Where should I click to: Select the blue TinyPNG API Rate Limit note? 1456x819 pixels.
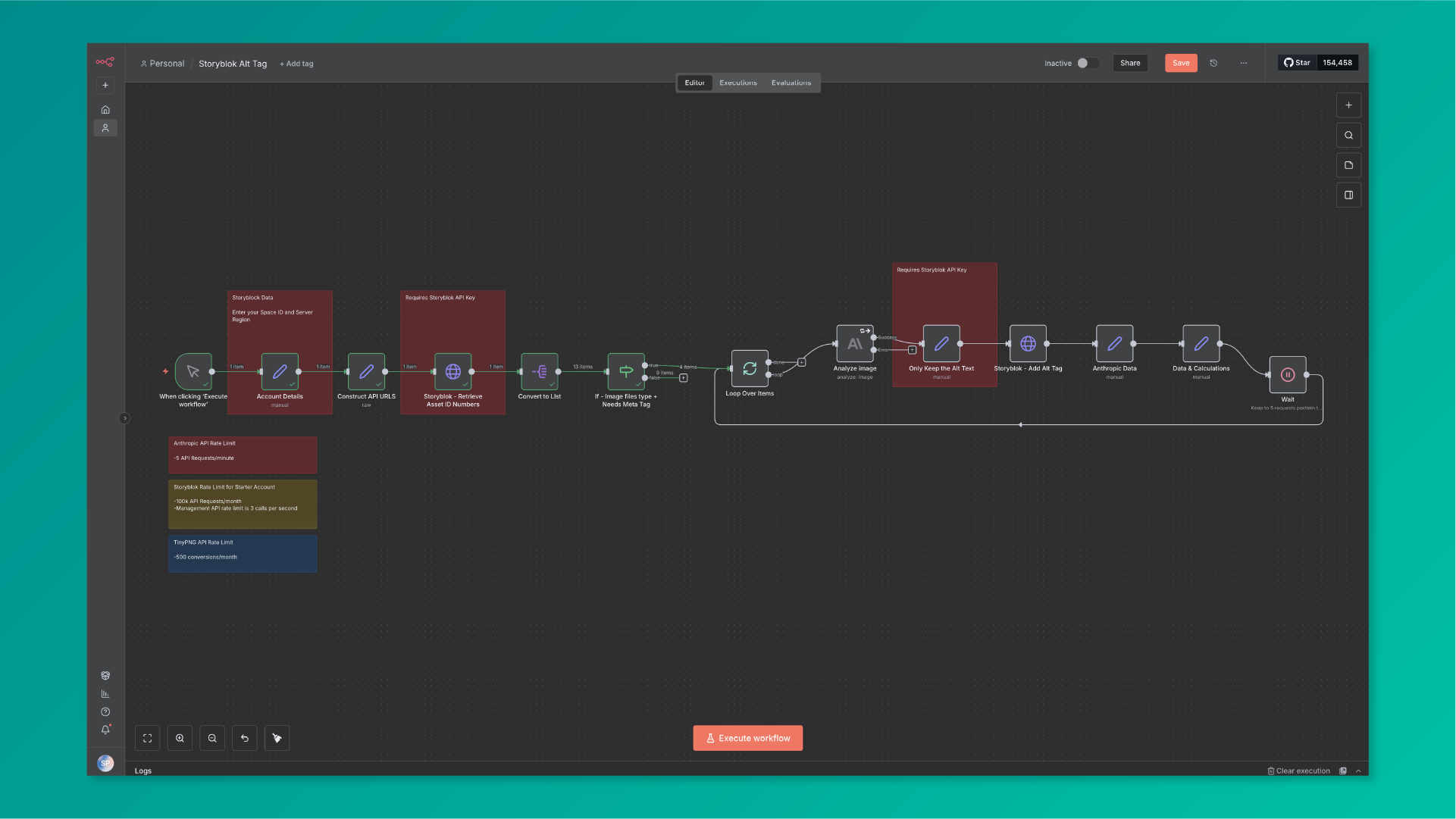[243, 553]
